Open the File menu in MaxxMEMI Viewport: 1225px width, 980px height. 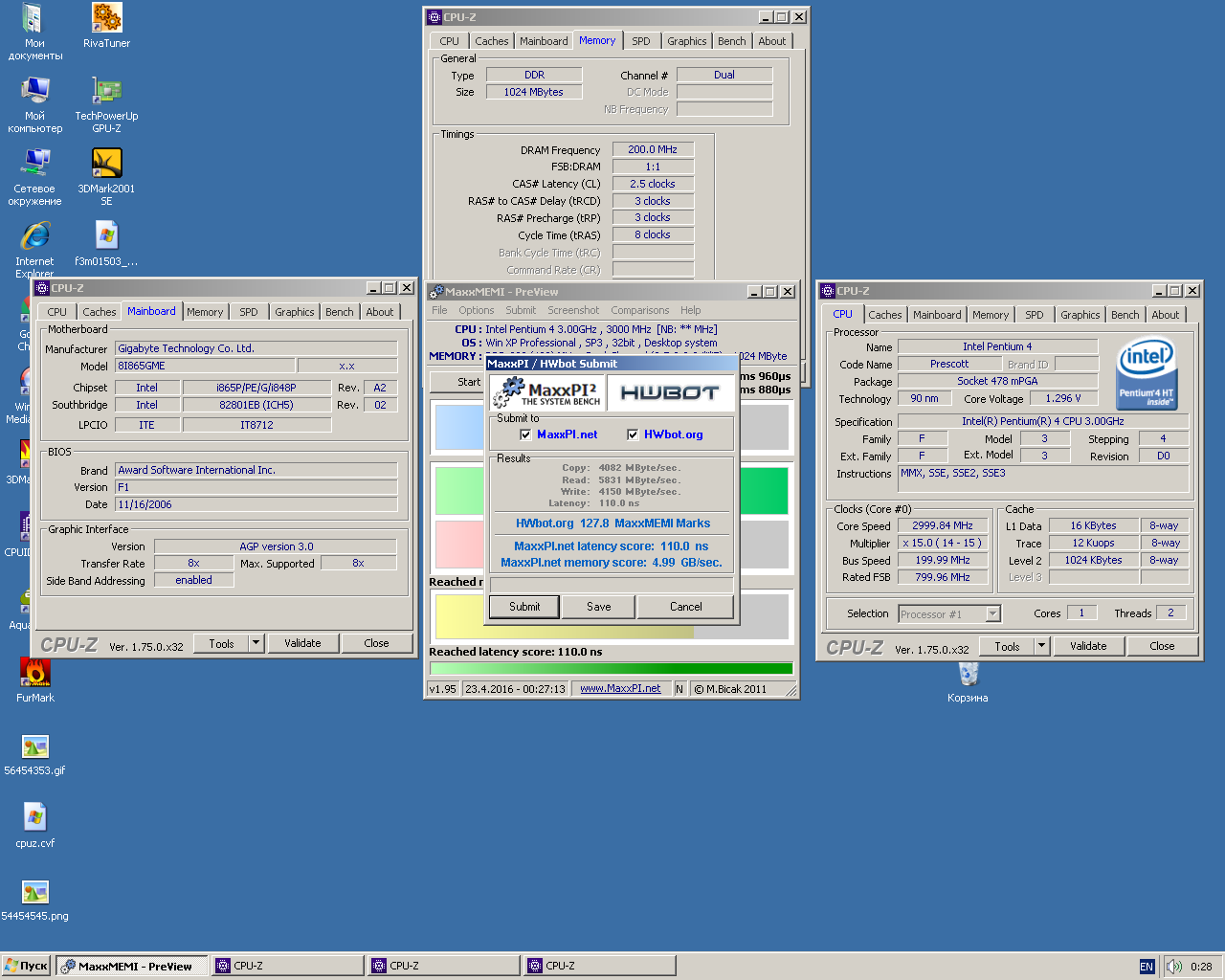pyautogui.click(x=439, y=310)
